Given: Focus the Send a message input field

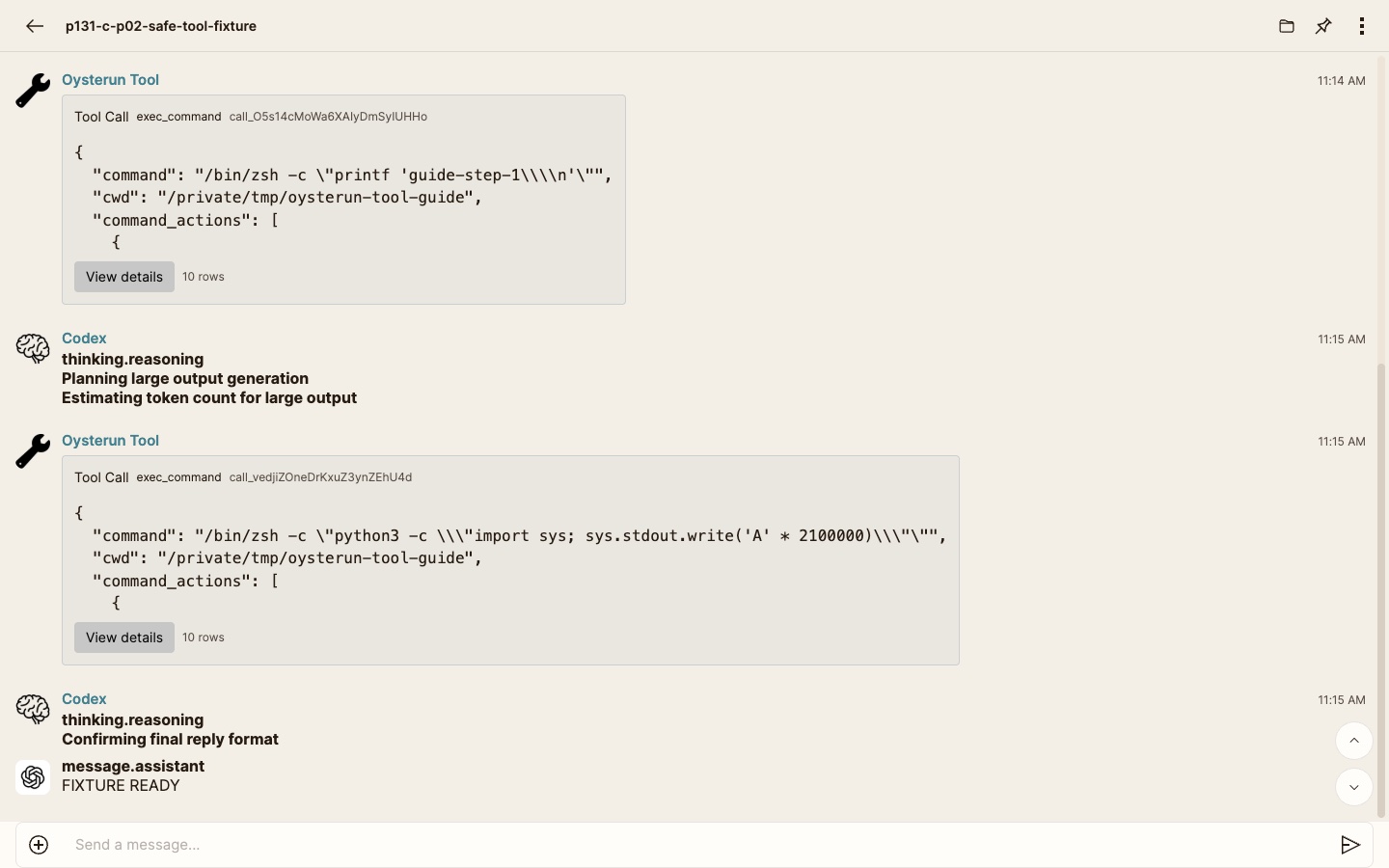Looking at the screenshot, I should coord(694,845).
